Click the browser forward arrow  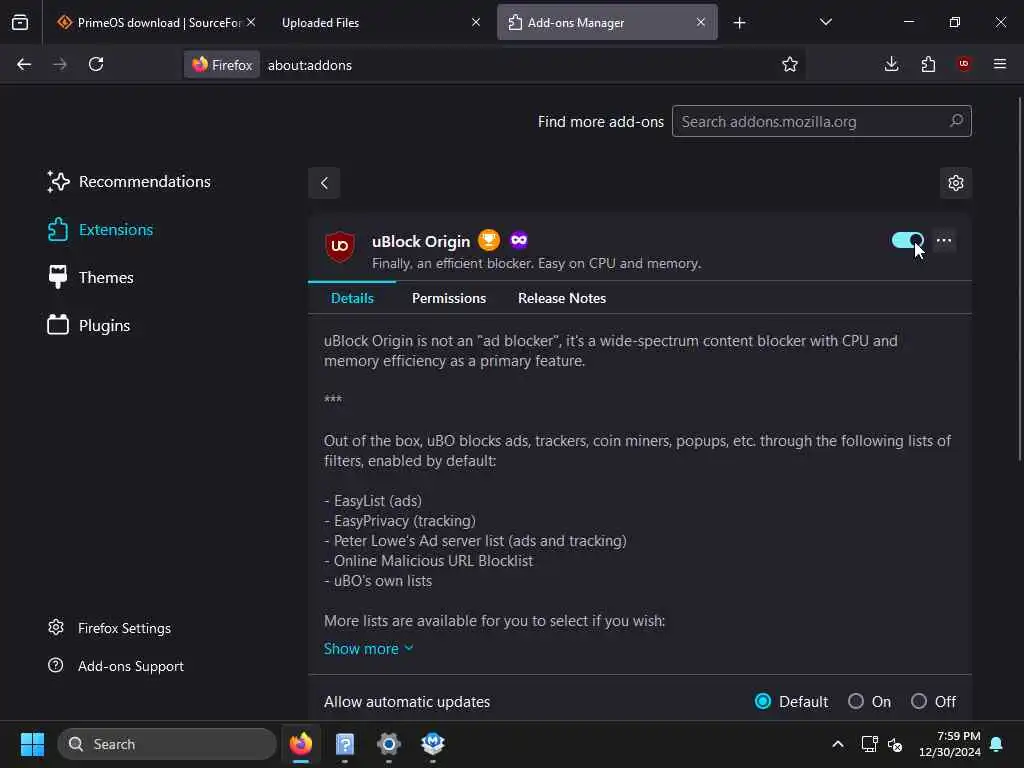(x=60, y=64)
